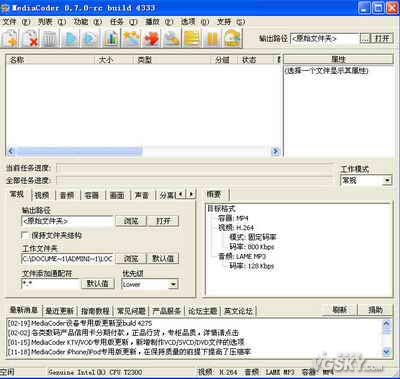Open the 选项 (O) menu
Viewport: 400px width, 379px height.
[x=195, y=22]
